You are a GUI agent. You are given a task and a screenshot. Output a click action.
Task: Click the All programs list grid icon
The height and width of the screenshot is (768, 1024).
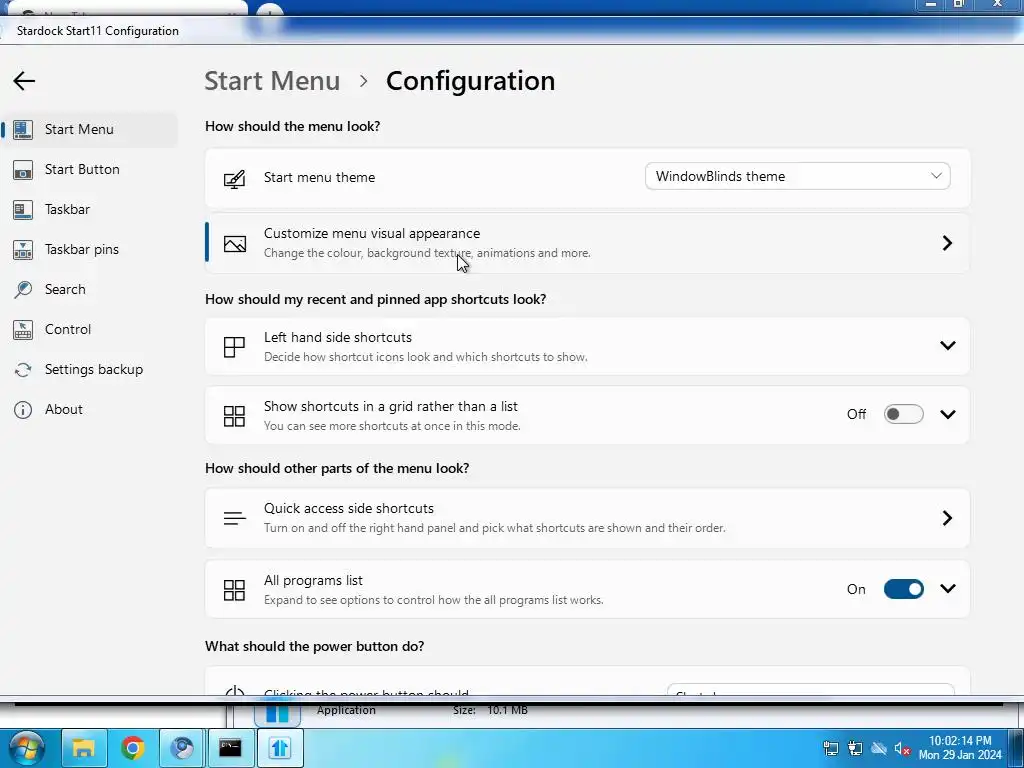coord(234,590)
